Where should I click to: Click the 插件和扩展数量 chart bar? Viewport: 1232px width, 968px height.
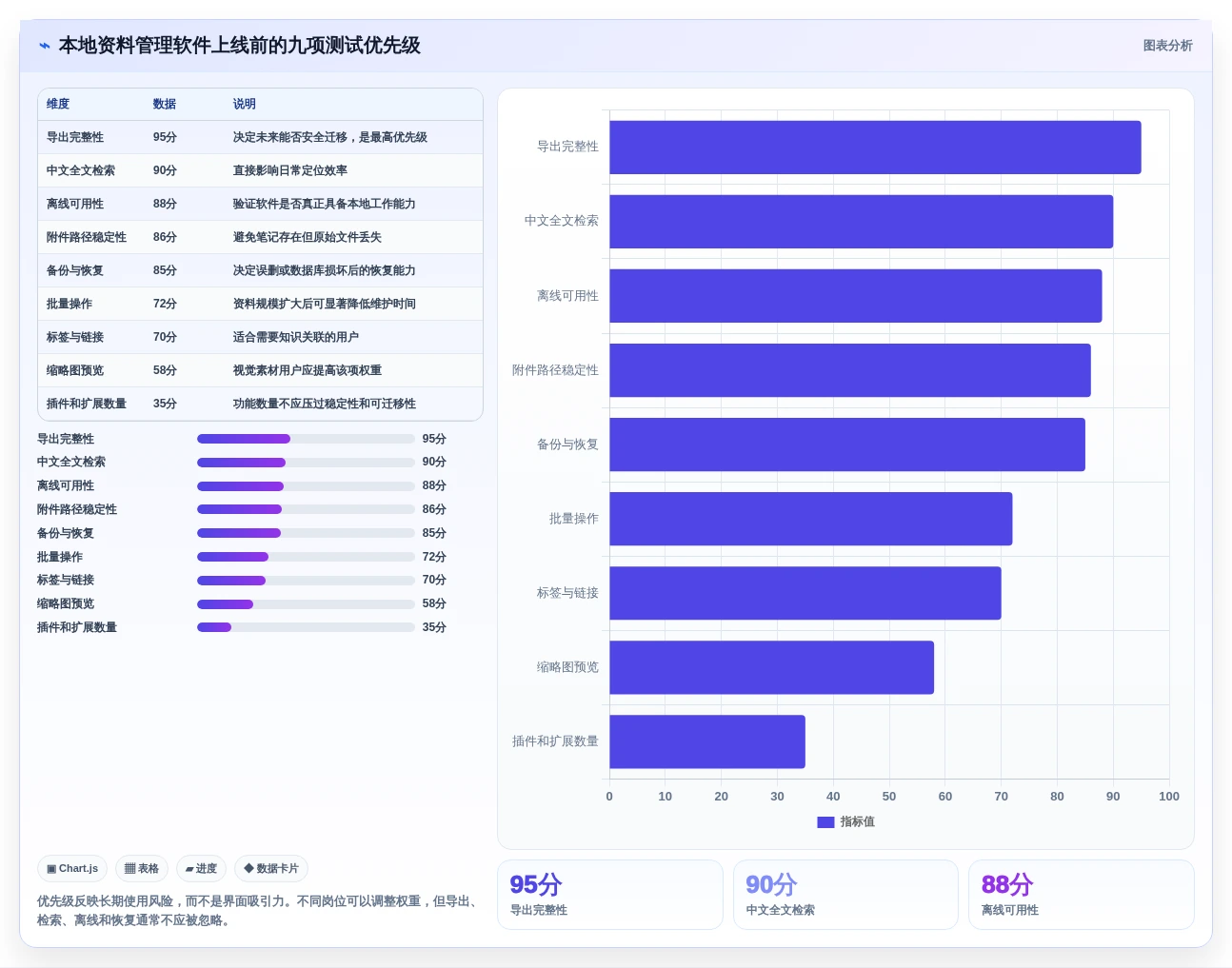click(x=707, y=741)
